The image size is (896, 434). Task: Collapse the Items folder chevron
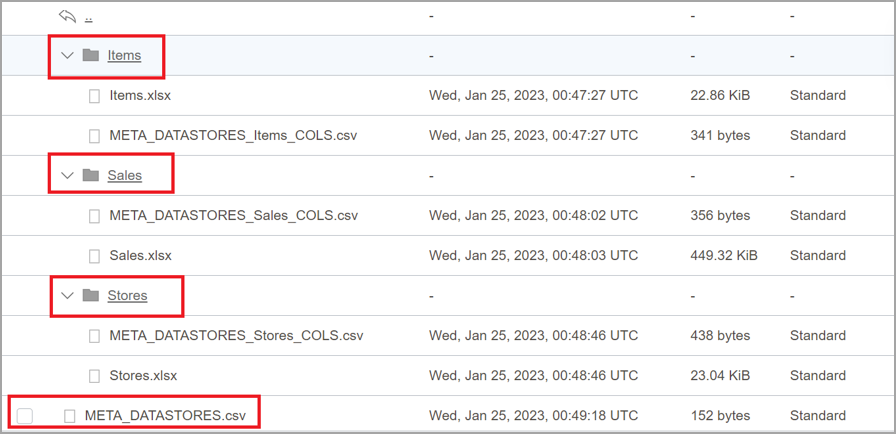[x=68, y=55]
